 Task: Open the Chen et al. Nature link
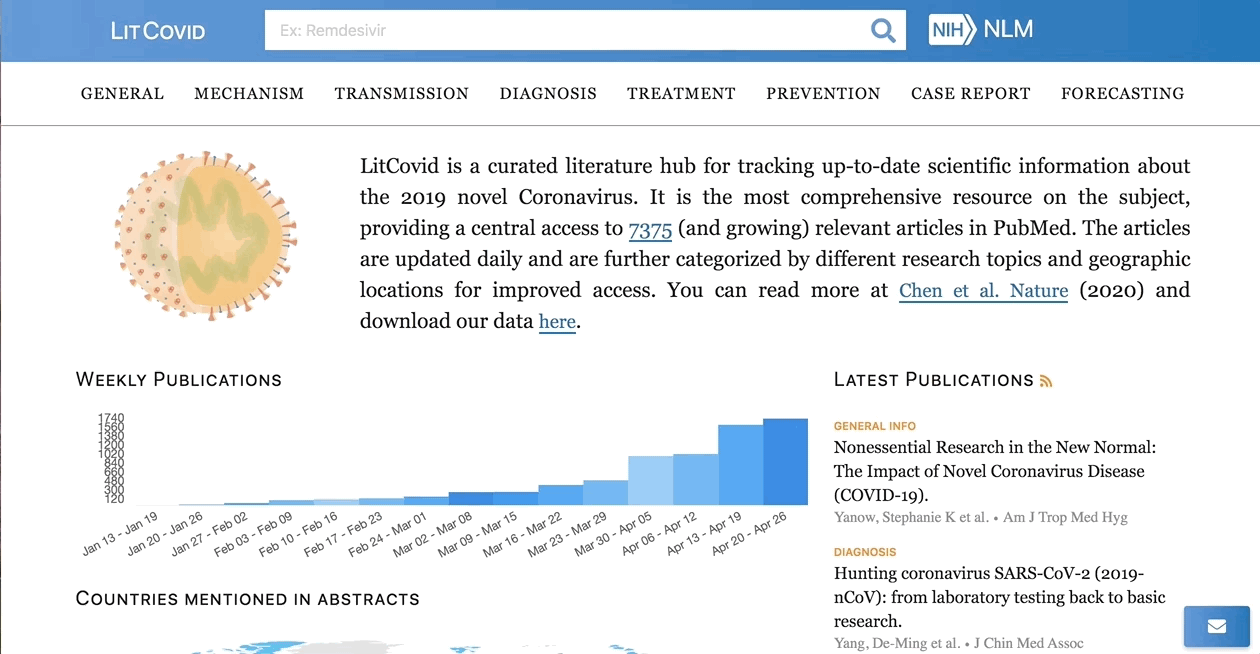(983, 291)
